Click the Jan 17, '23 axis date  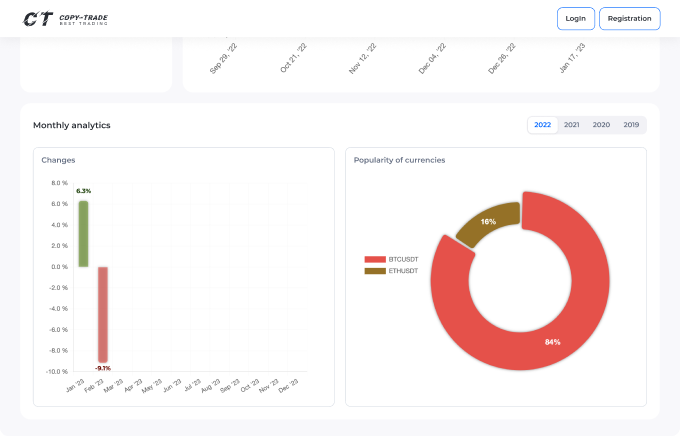click(x=572, y=58)
